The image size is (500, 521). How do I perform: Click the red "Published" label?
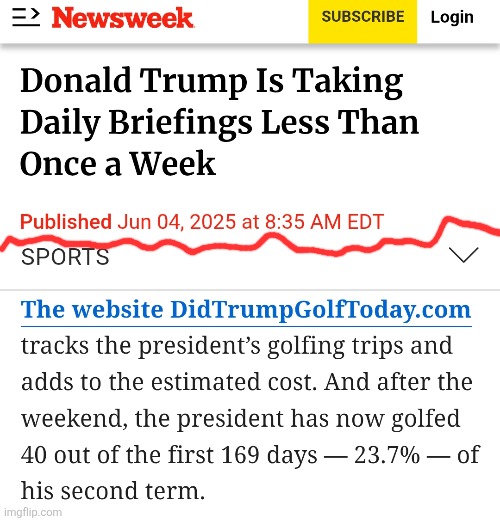pos(66,222)
